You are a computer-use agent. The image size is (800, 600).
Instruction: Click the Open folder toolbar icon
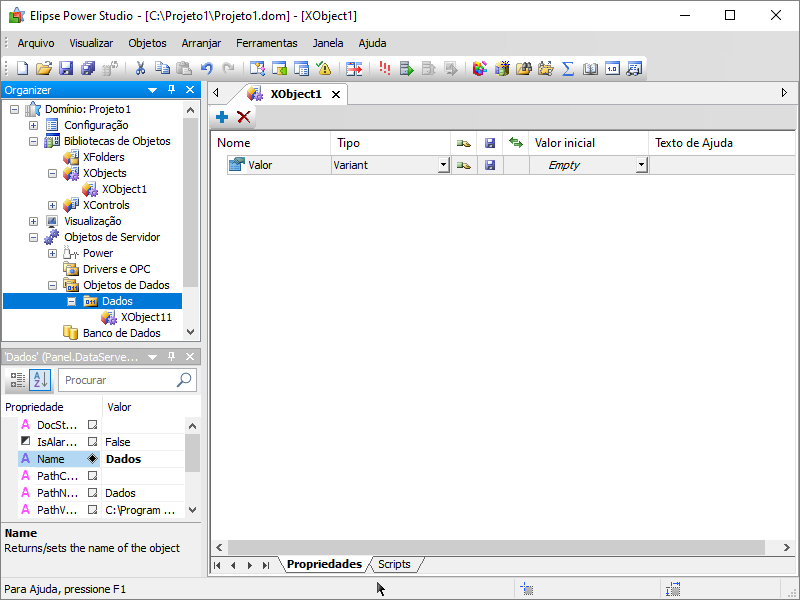(x=44, y=68)
